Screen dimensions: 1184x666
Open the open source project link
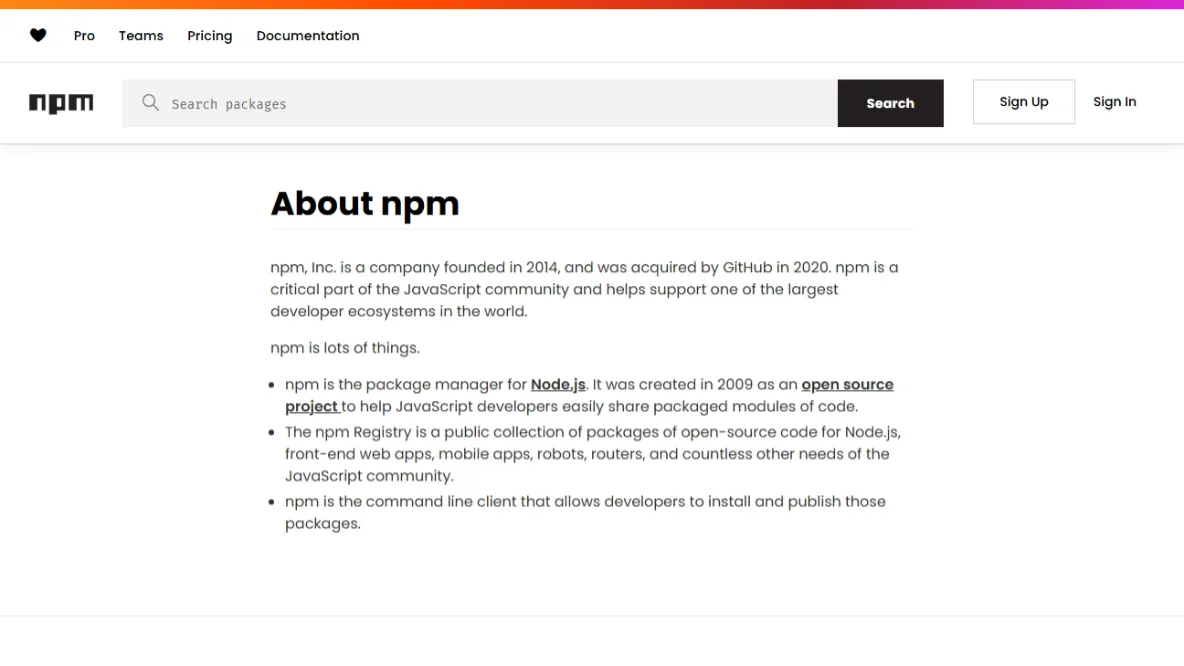[847, 384]
